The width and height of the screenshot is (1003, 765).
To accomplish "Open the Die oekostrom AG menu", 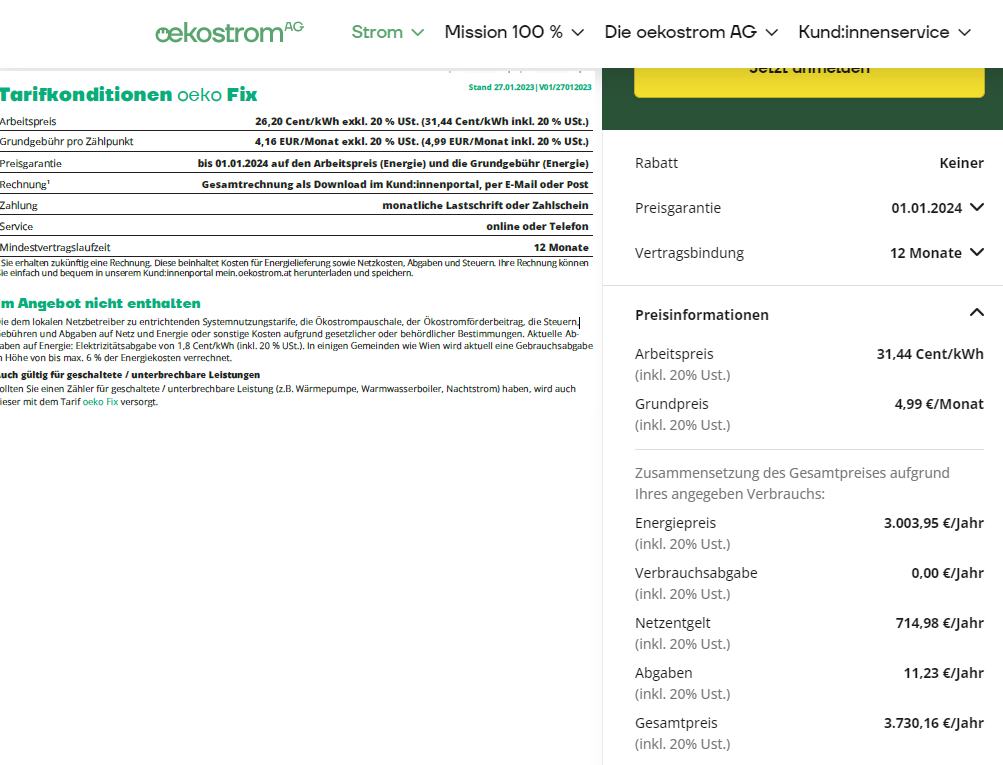I will (x=691, y=32).
